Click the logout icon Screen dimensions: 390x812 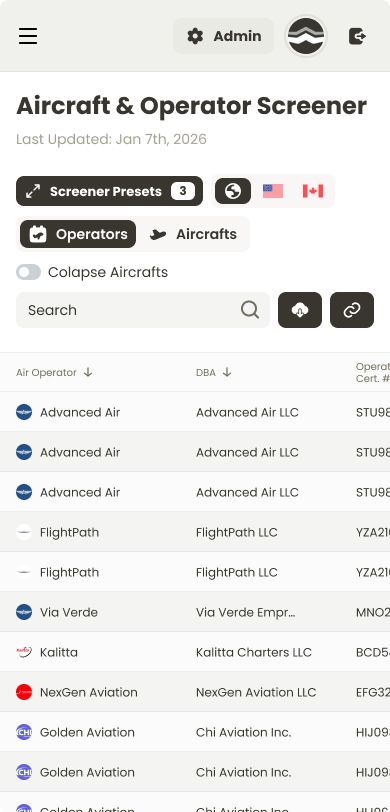[357, 36]
